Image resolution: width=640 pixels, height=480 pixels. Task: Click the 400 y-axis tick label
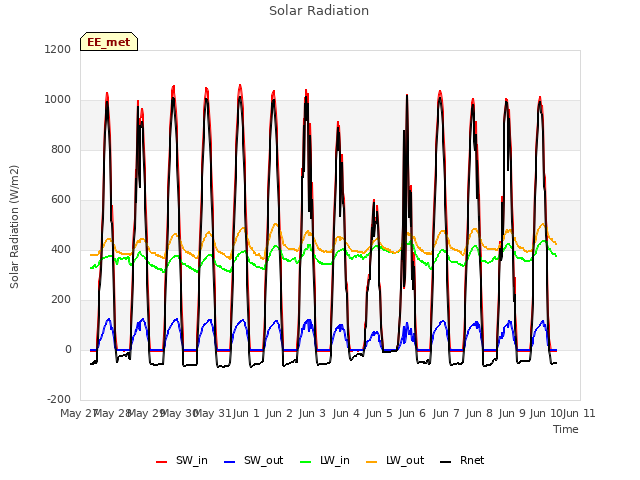(61, 249)
